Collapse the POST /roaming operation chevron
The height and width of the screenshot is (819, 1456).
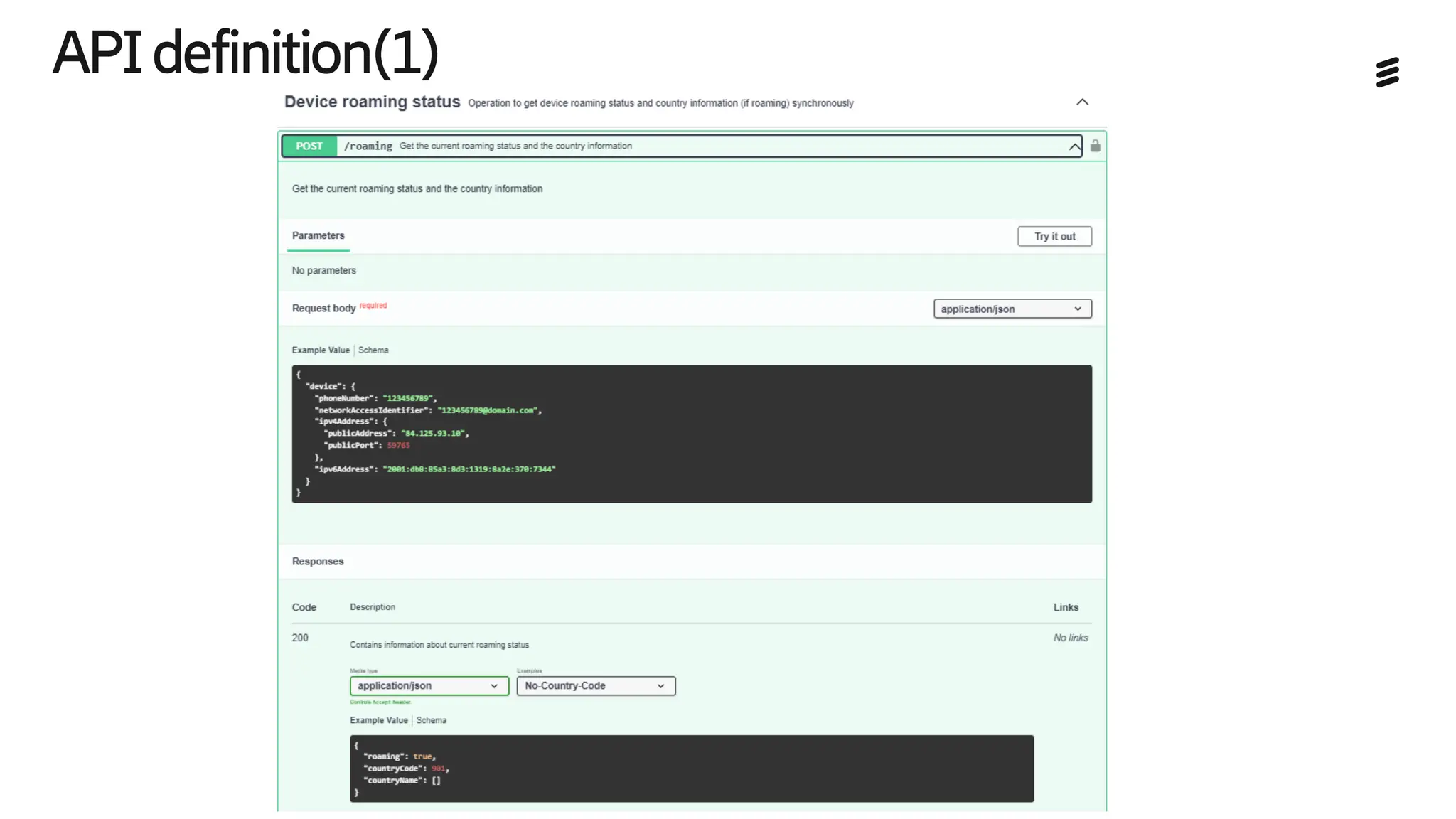pyautogui.click(x=1074, y=146)
